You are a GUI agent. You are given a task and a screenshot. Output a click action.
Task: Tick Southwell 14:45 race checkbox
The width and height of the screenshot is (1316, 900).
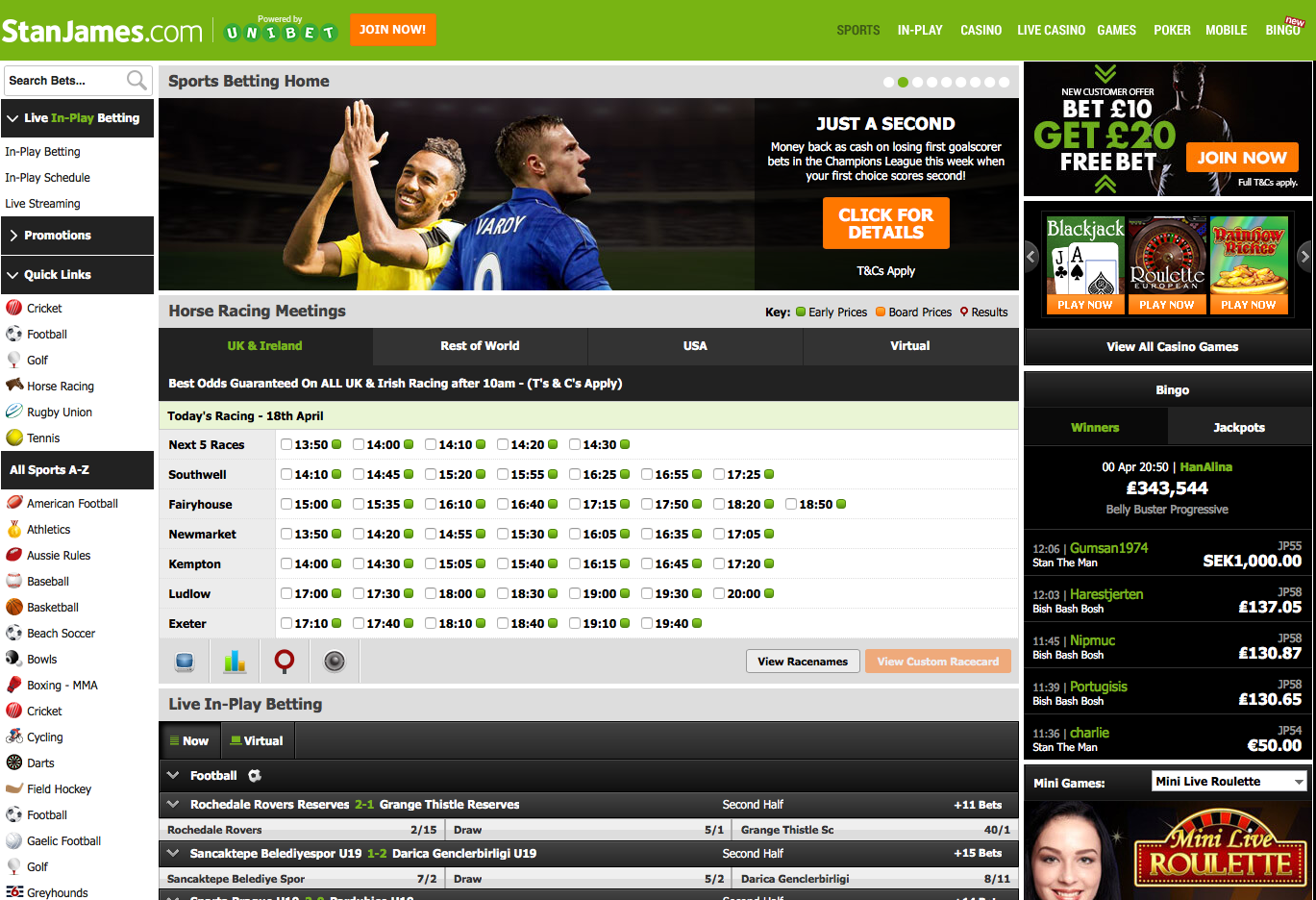click(x=359, y=474)
